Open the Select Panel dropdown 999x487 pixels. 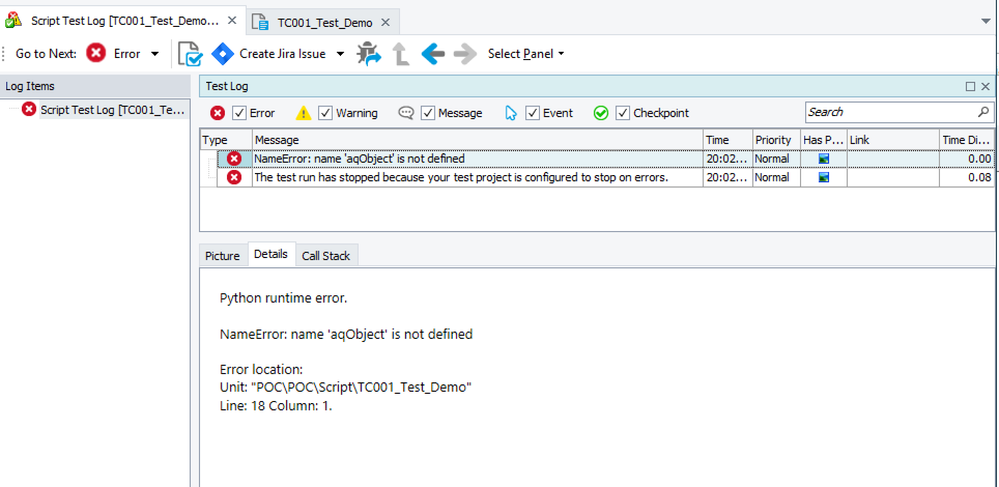pos(526,54)
